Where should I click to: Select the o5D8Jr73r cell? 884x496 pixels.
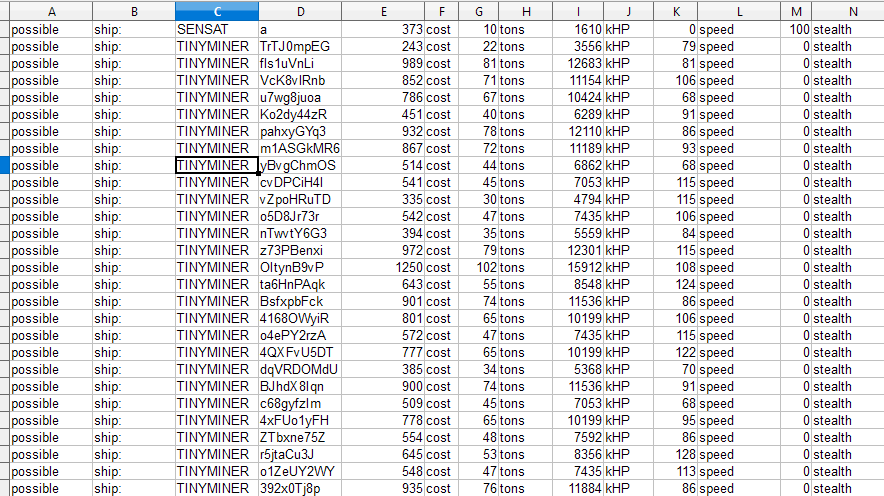pos(300,216)
